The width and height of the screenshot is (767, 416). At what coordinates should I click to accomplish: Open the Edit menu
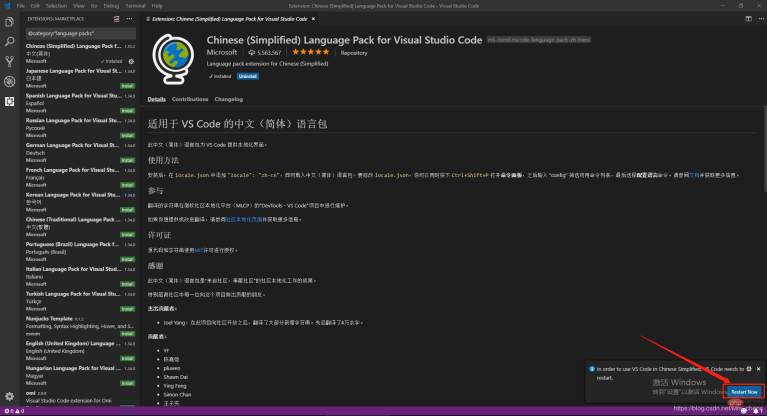pos(35,6)
